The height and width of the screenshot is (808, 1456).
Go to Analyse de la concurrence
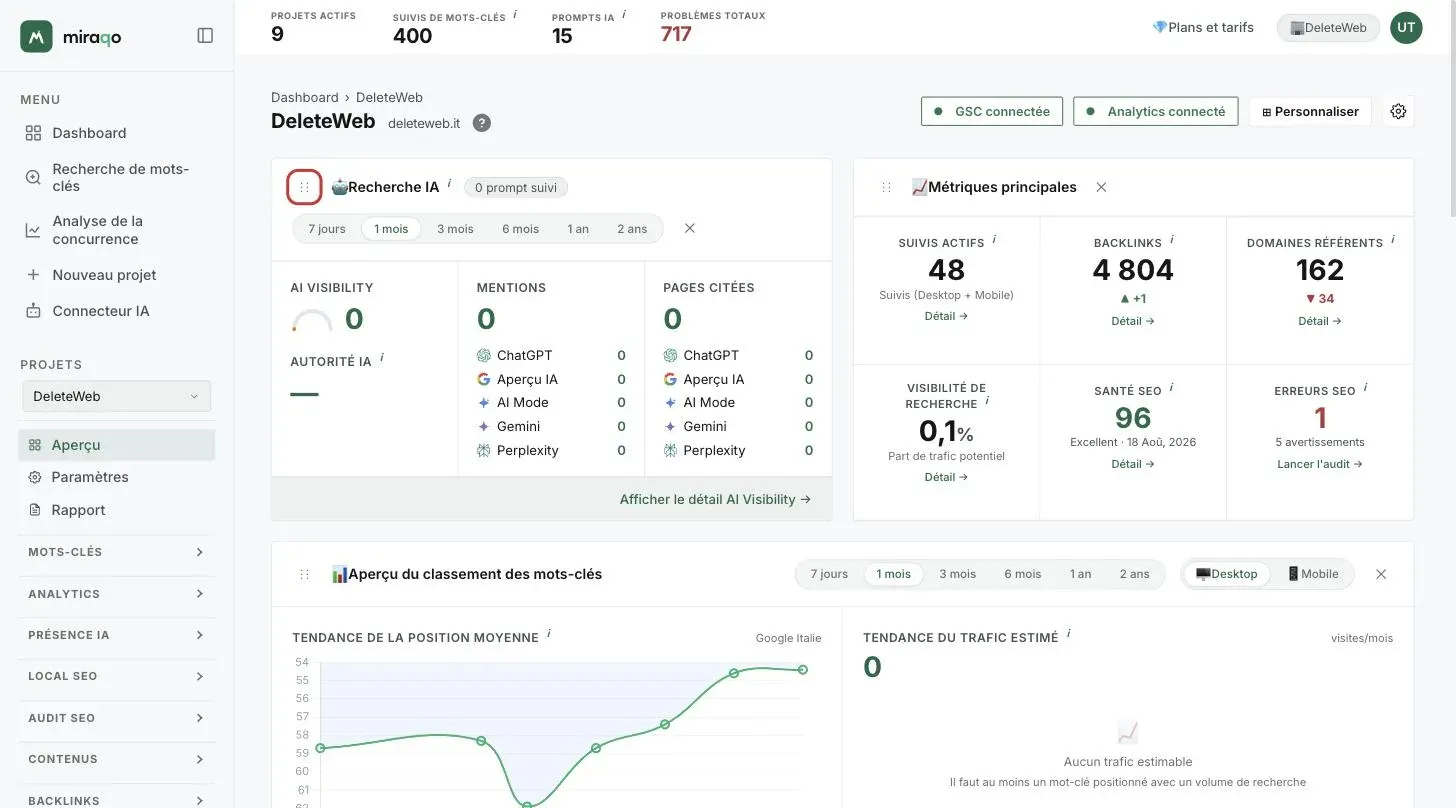pos(118,230)
